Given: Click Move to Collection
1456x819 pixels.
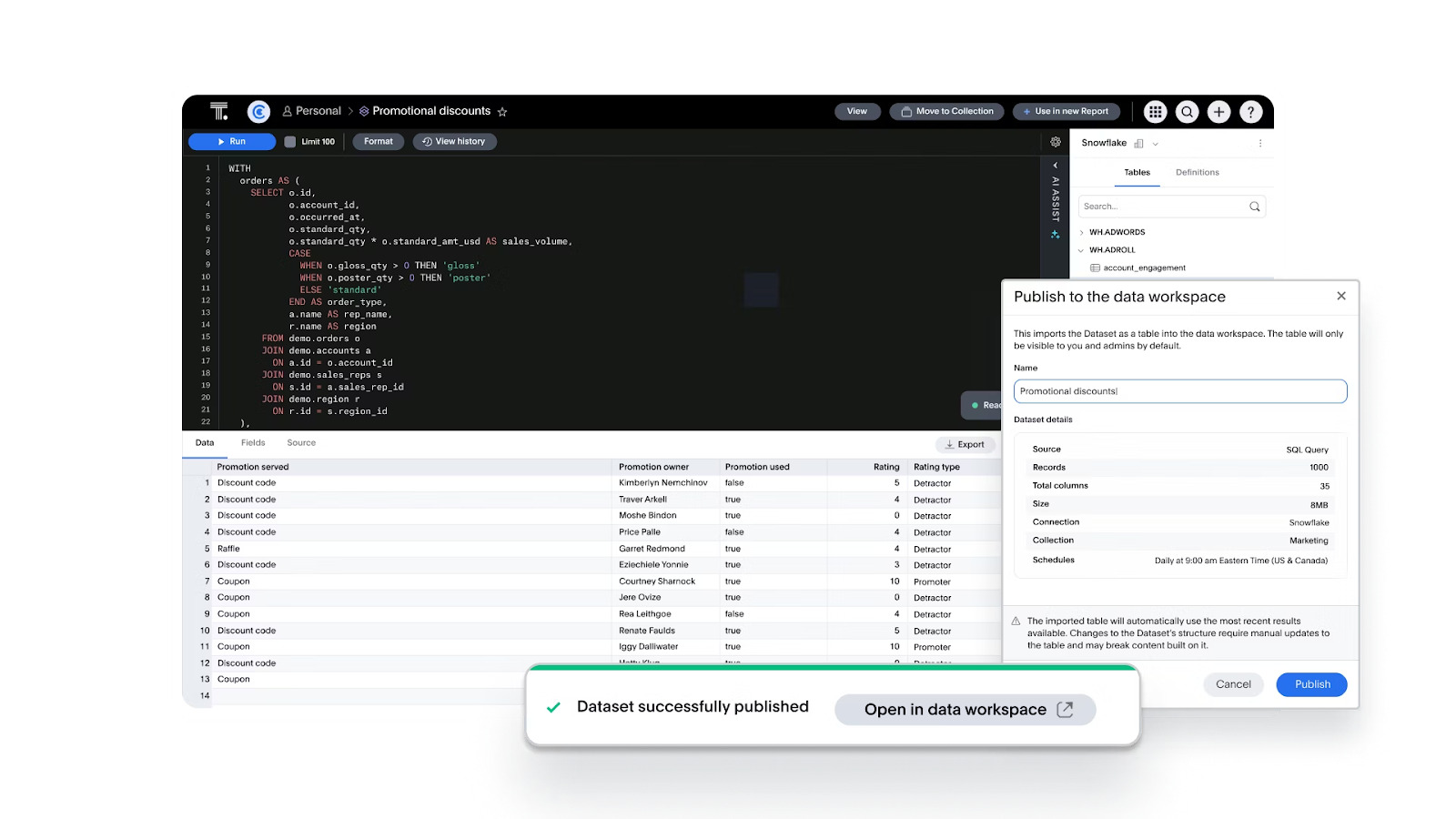Looking at the screenshot, I should (946, 111).
